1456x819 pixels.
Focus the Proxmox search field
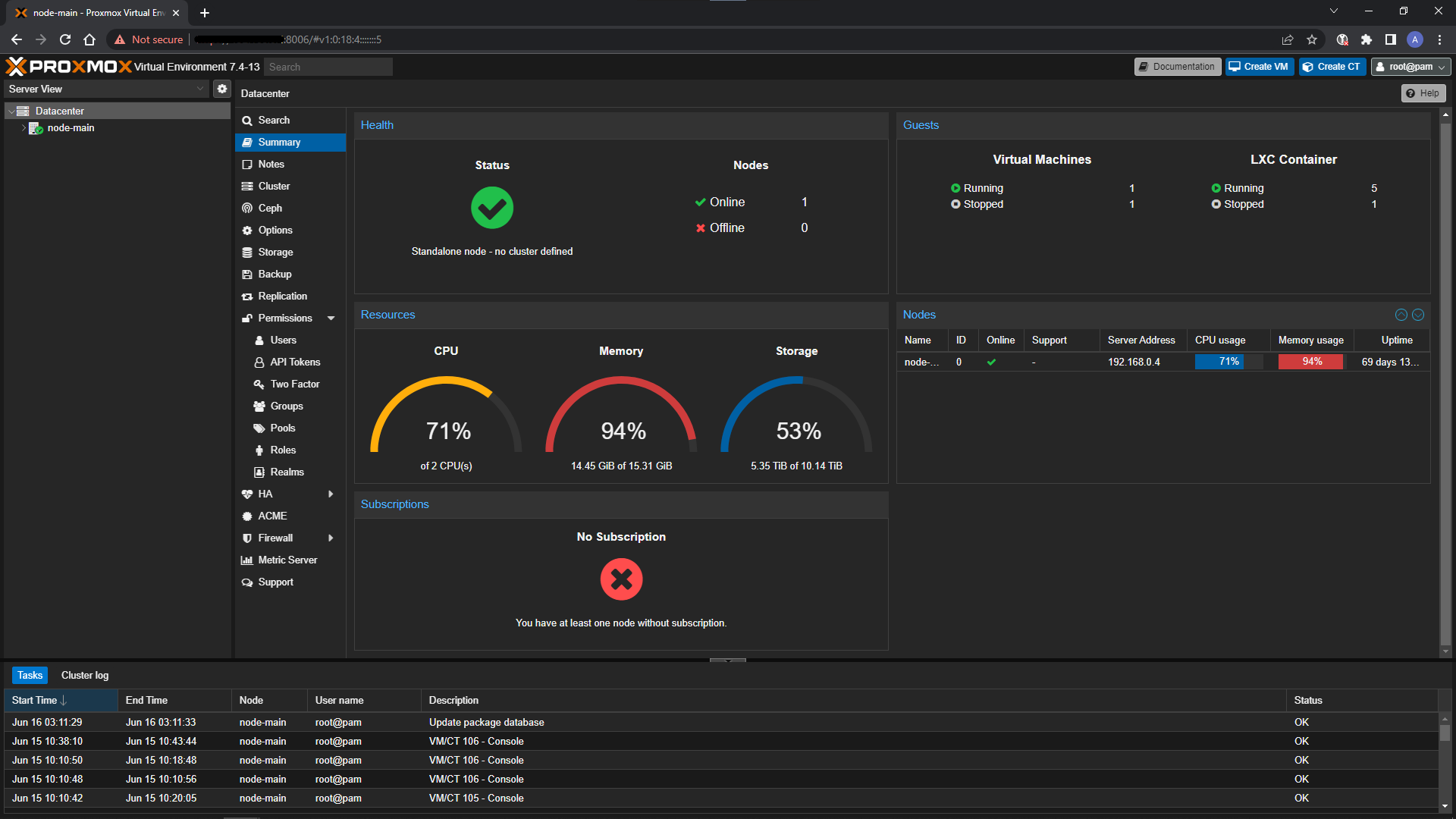(328, 67)
